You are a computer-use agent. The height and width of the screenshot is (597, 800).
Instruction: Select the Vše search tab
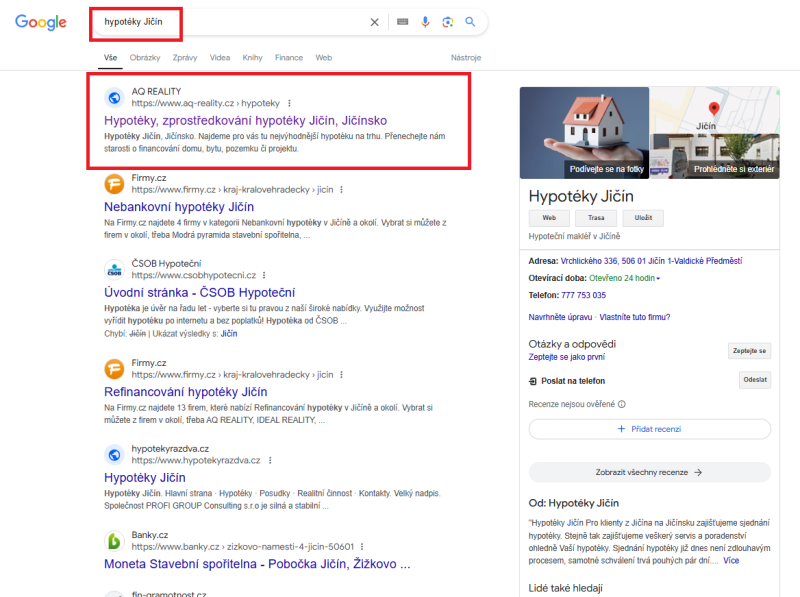pos(110,58)
